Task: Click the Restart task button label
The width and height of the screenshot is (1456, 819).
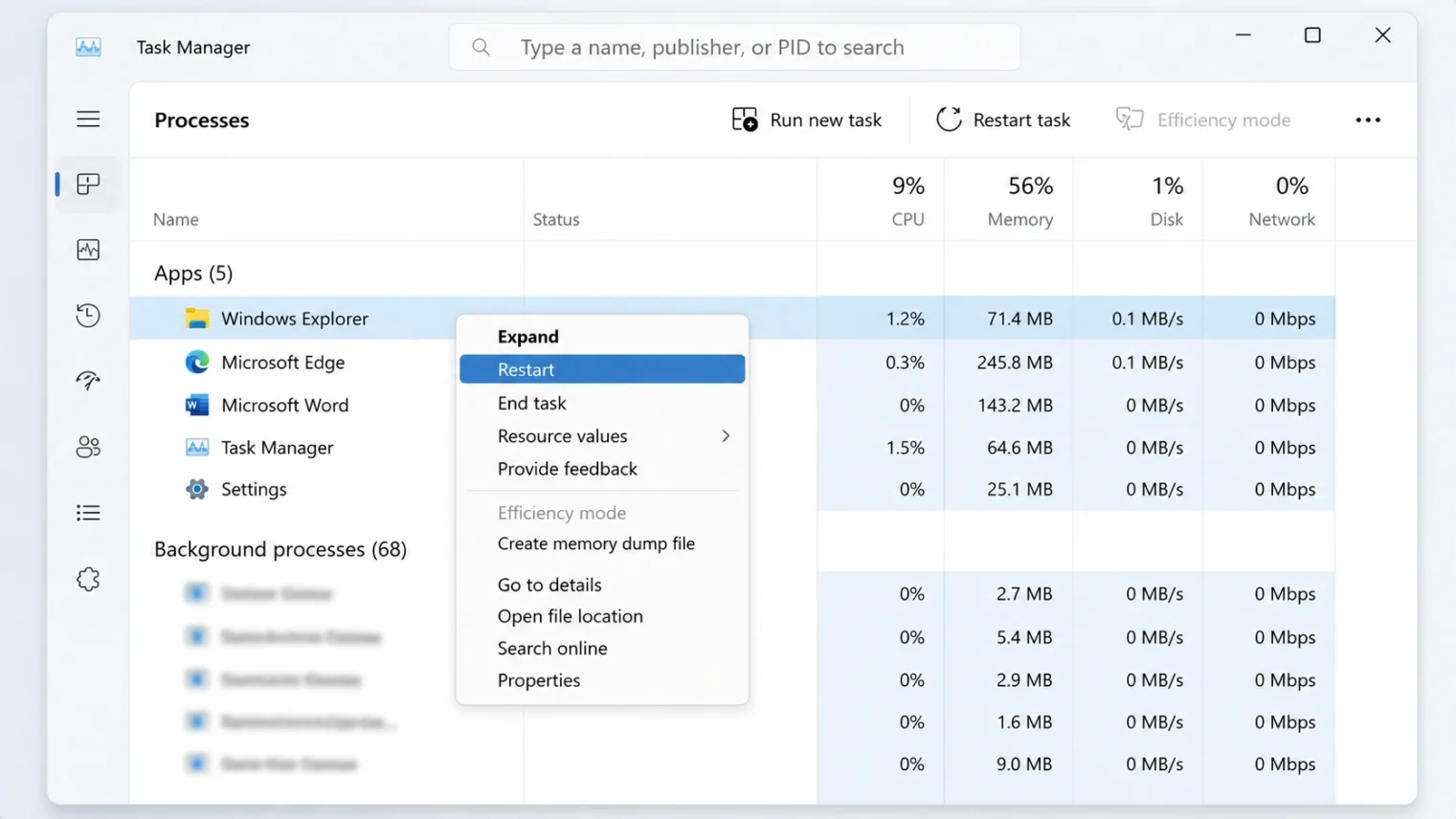Action: pos(1021,120)
